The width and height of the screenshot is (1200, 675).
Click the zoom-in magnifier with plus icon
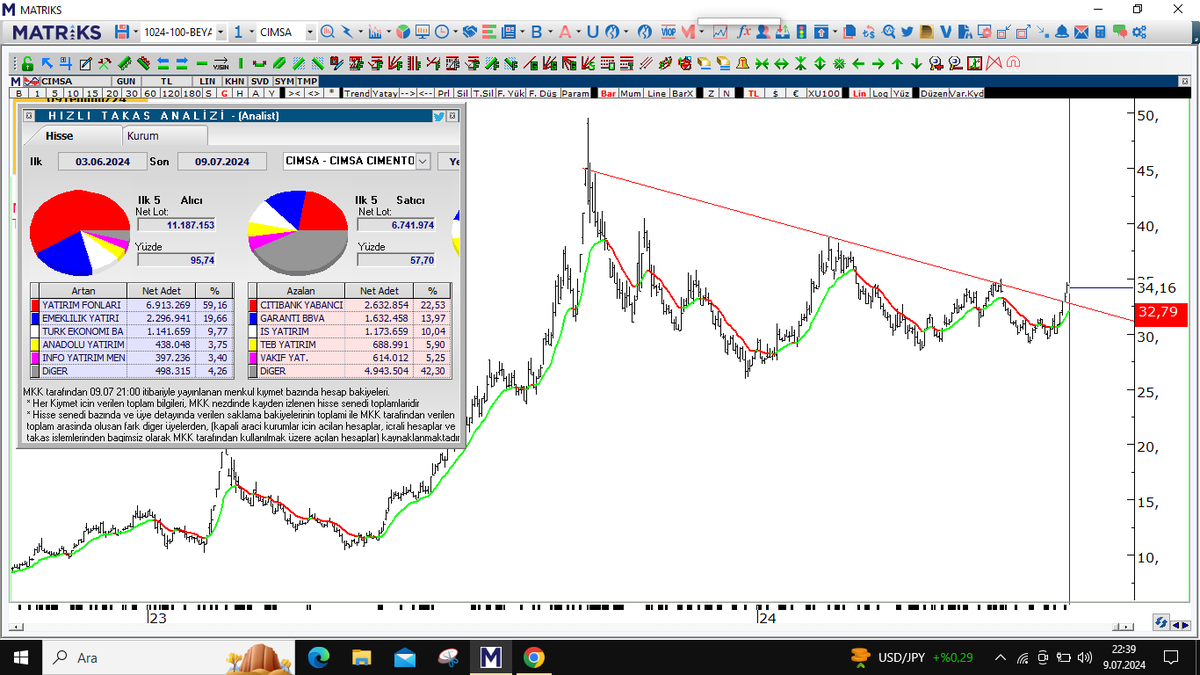coord(935,64)
